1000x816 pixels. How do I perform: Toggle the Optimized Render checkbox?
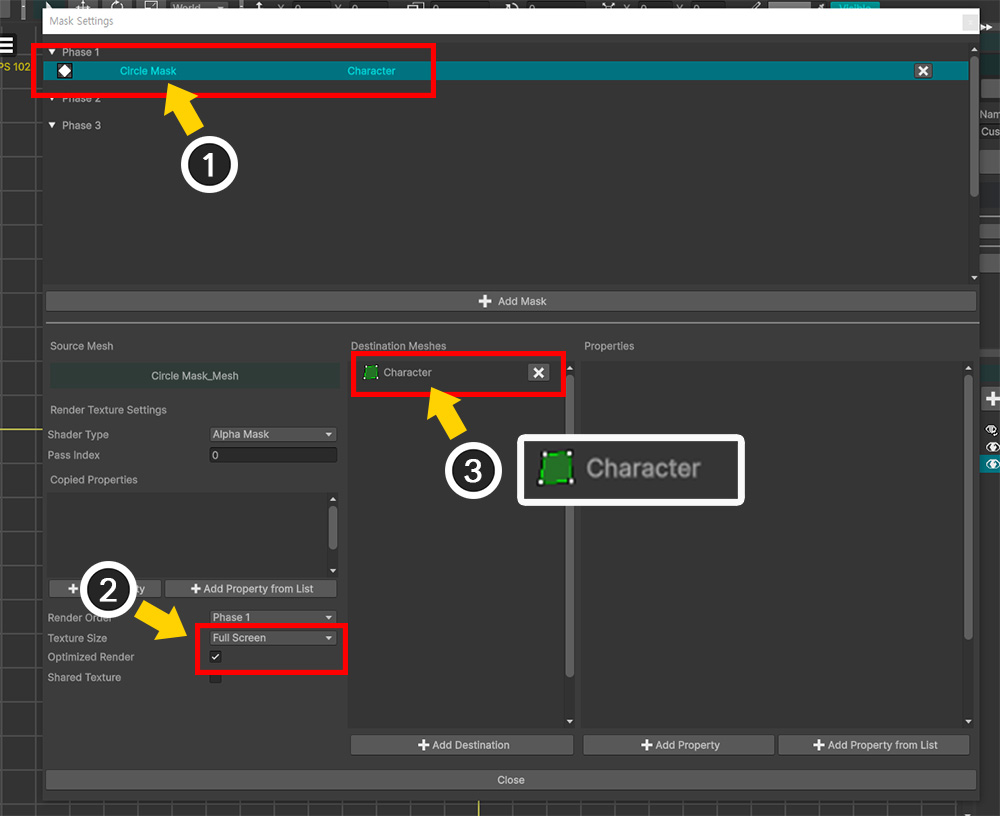[x=216, y=657]
